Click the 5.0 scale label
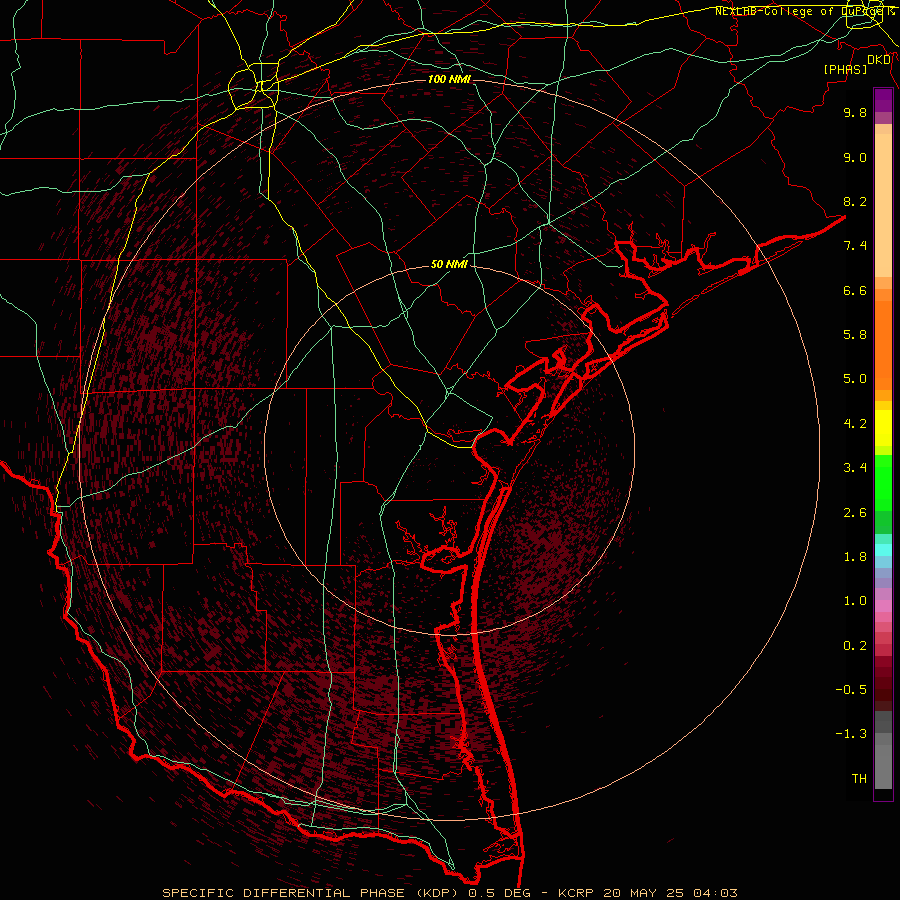 855,379
